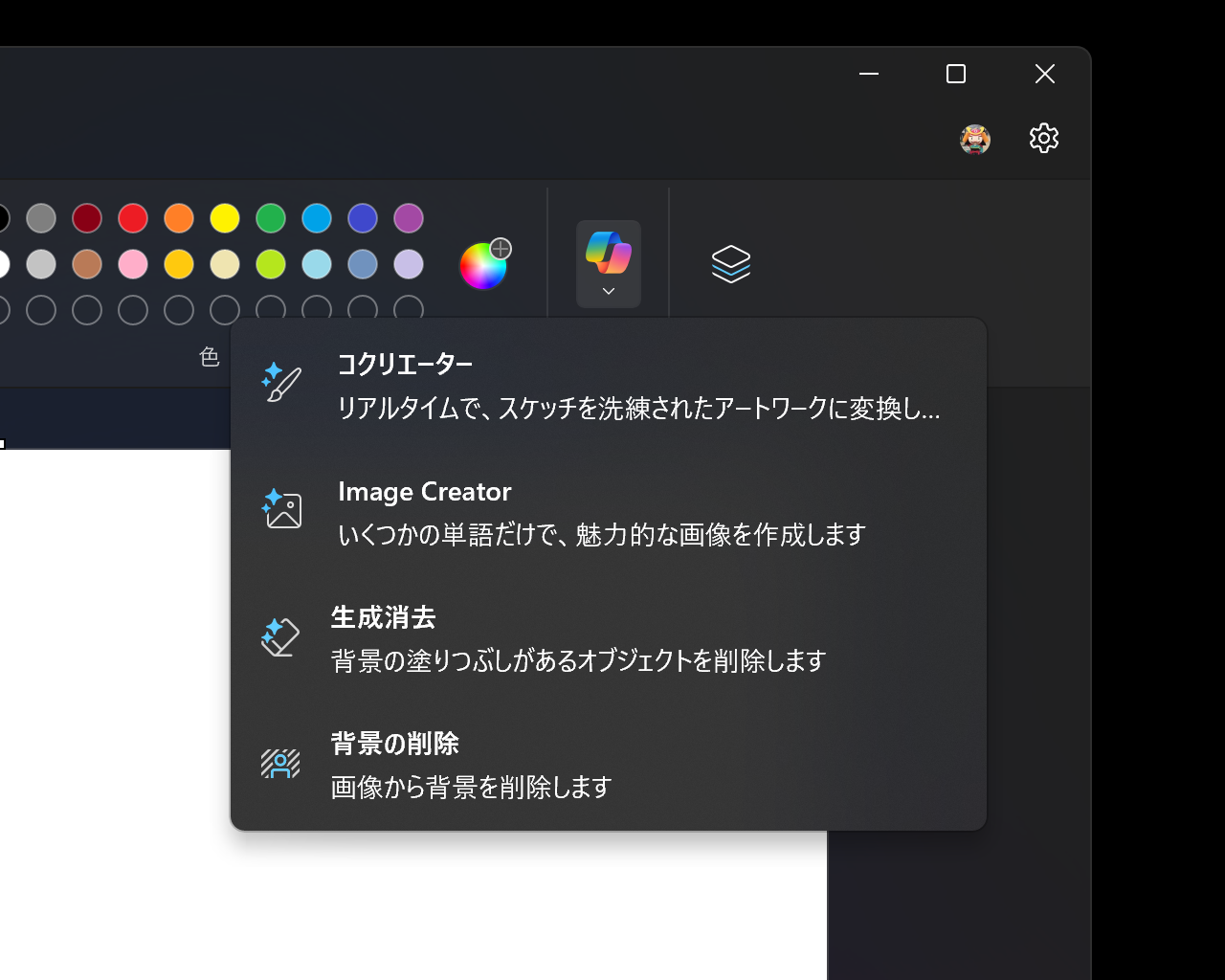Select the purple color swatch

409,218
